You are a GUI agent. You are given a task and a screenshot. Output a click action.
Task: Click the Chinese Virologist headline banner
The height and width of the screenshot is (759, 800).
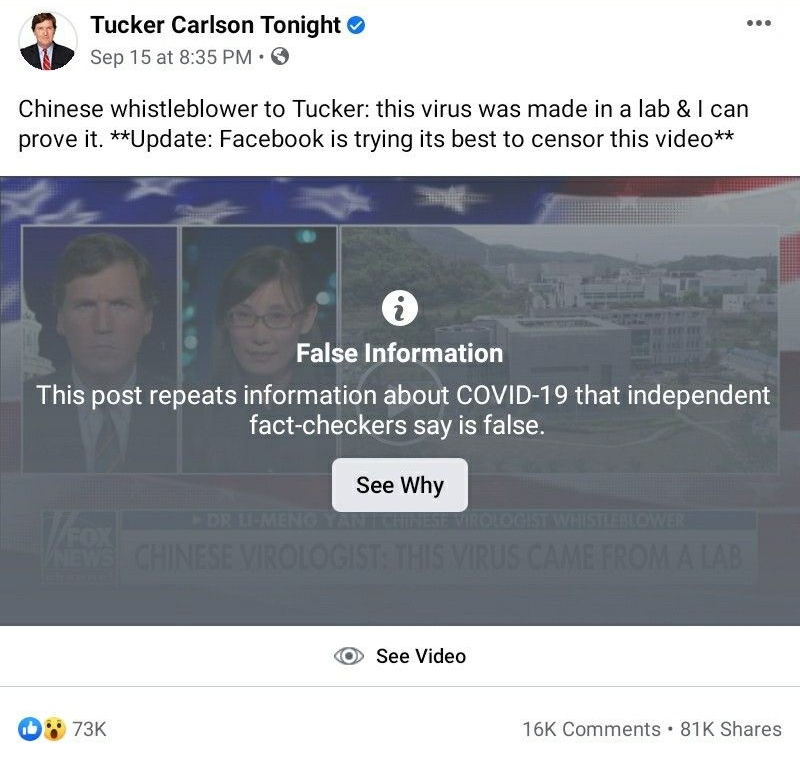(x=438, y=556)
